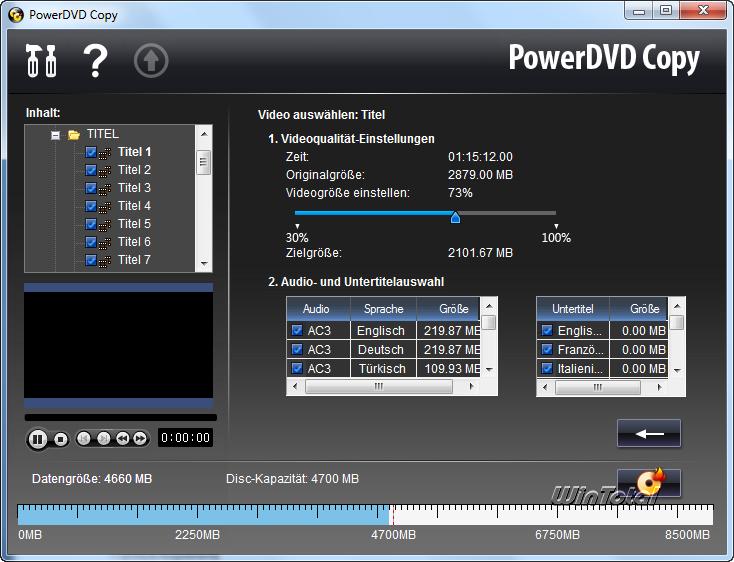Click the video size slider handle
This screenshot has height=562, width=734.
pyautogui.click(x=455, y=217)
